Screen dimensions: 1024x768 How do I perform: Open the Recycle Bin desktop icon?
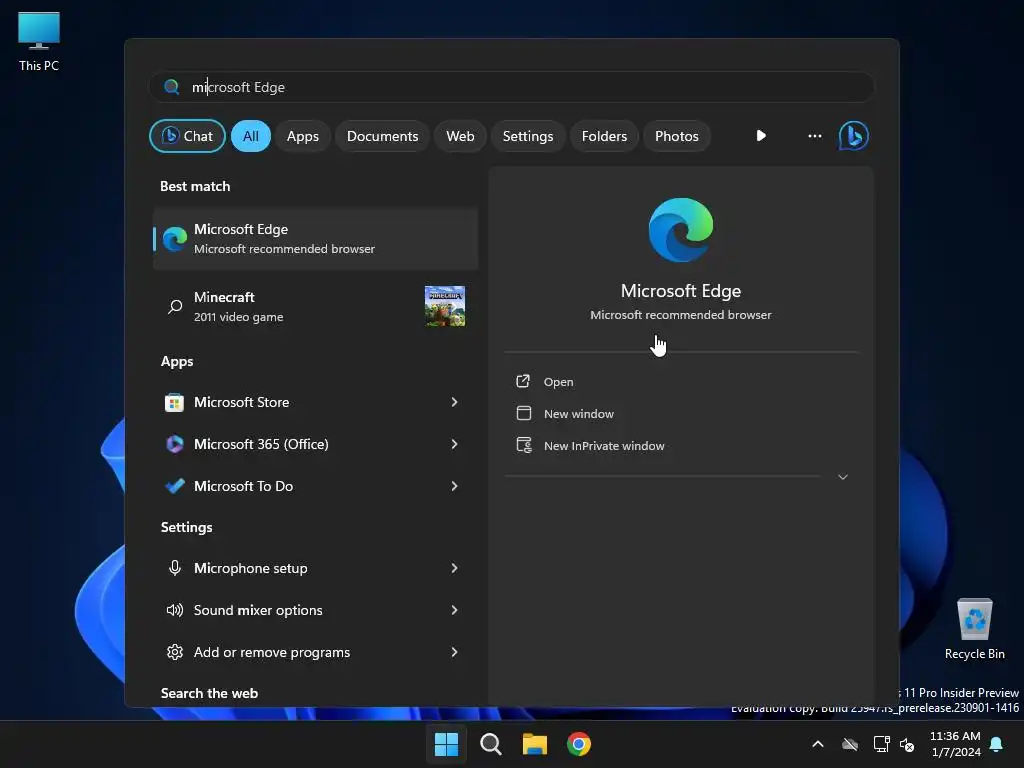pos(974,629)
